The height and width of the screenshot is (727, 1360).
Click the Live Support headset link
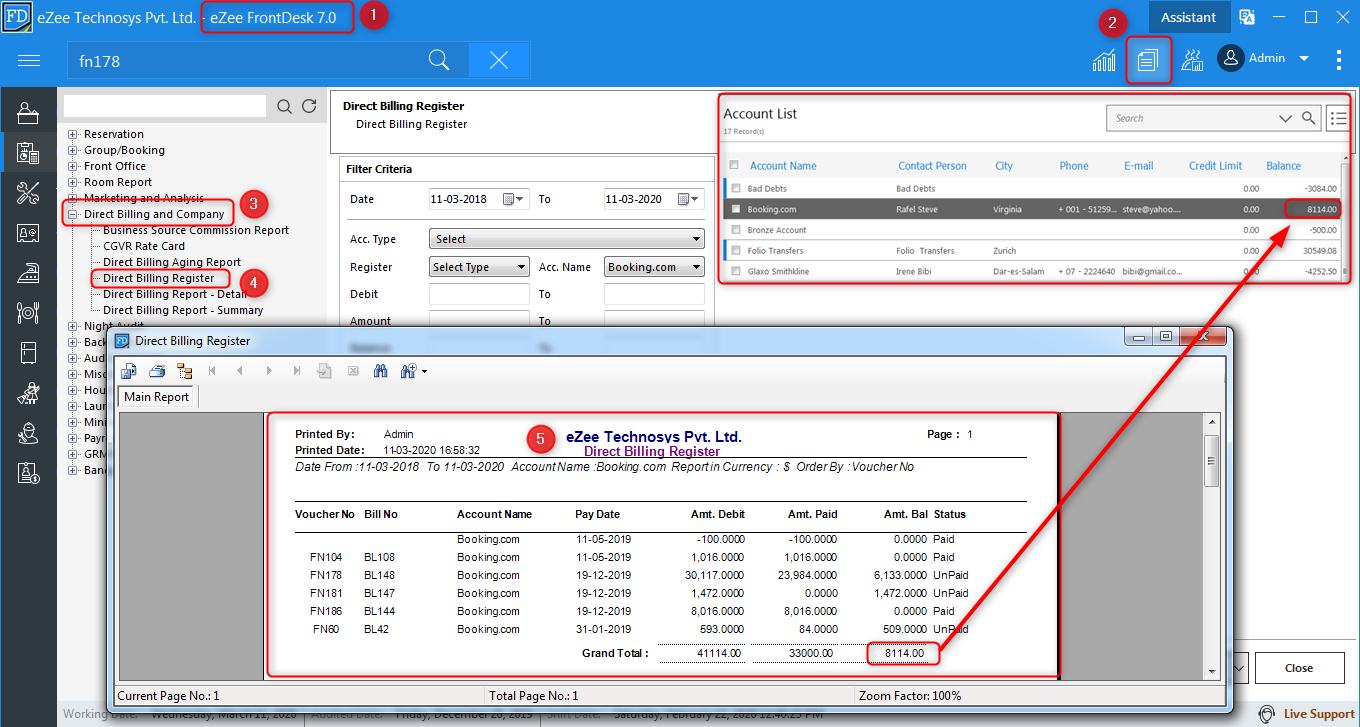[1306, 714]
